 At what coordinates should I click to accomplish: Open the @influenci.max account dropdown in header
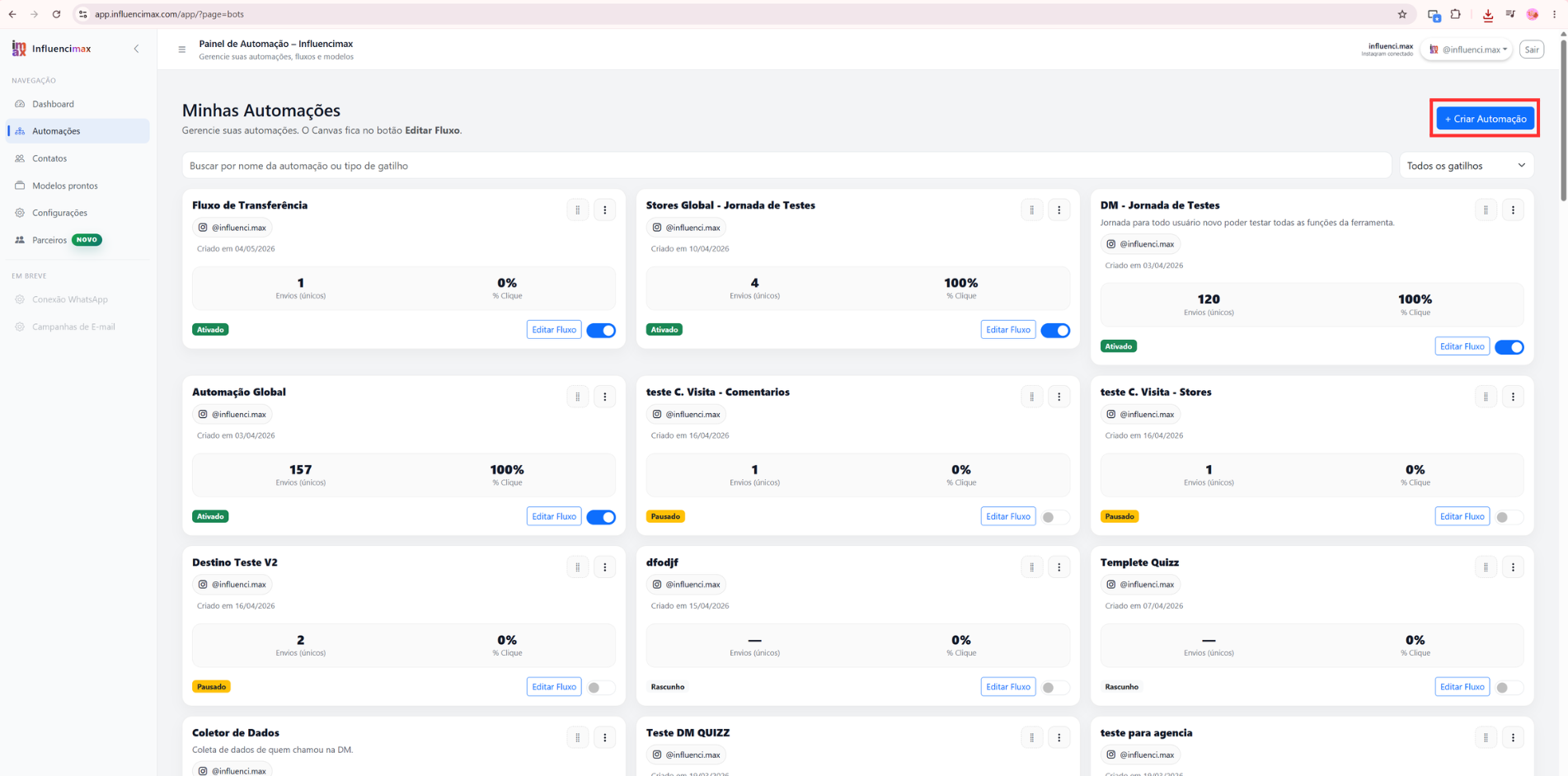point(1467,49)
